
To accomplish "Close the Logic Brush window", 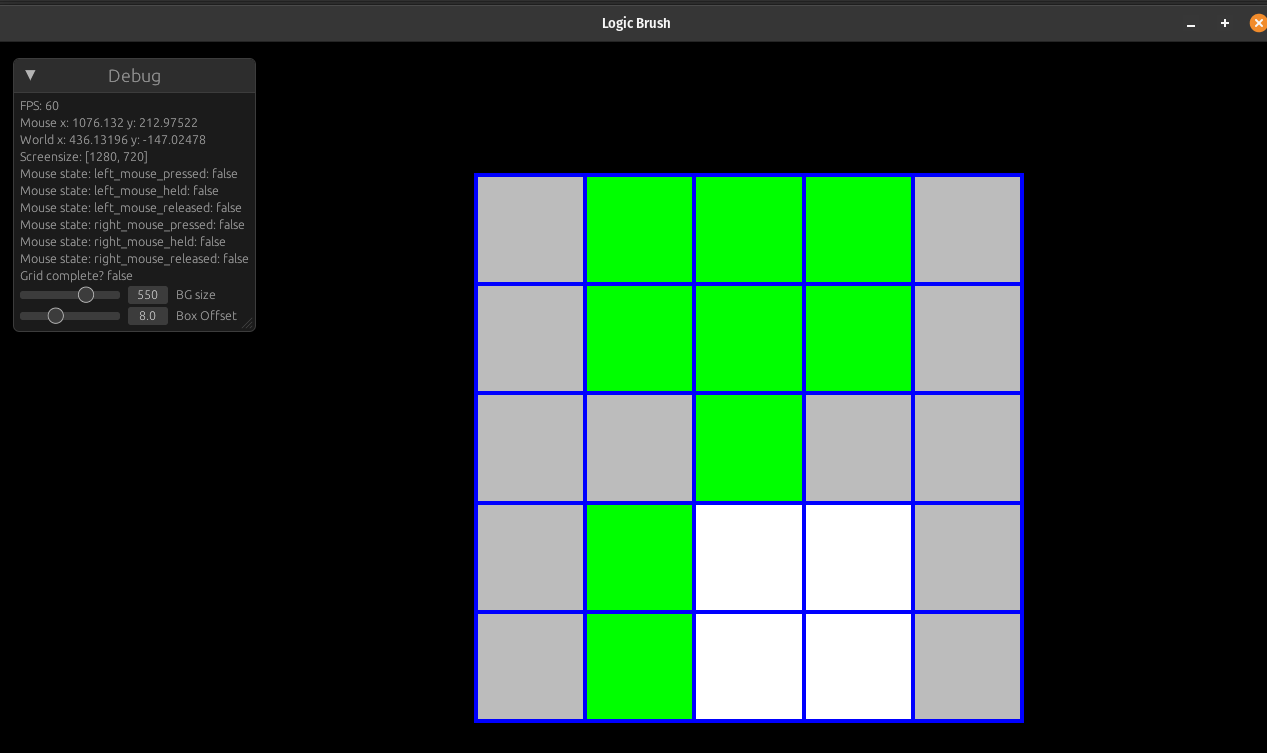I will 1258,23.
